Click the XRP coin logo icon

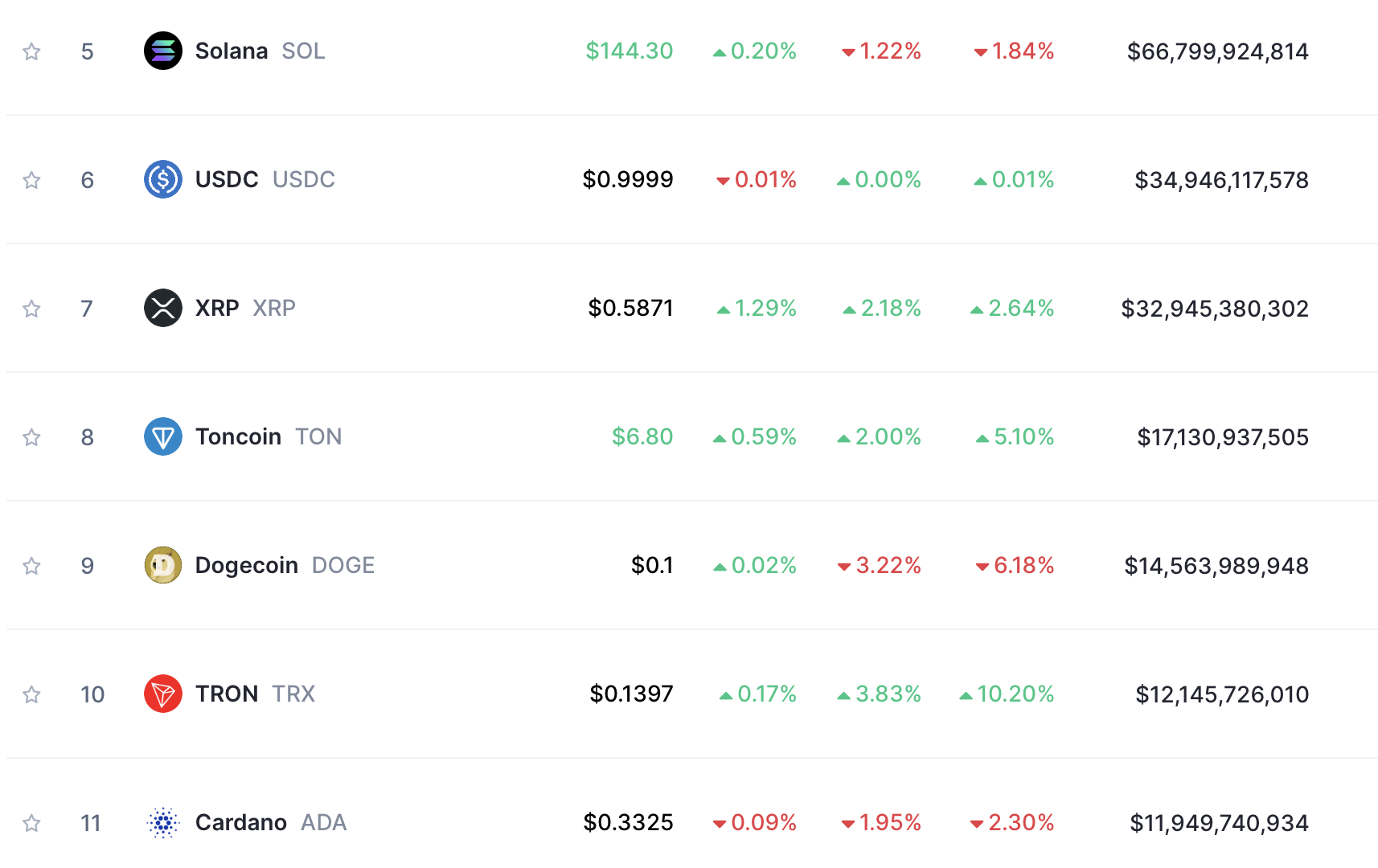[162, 308]
